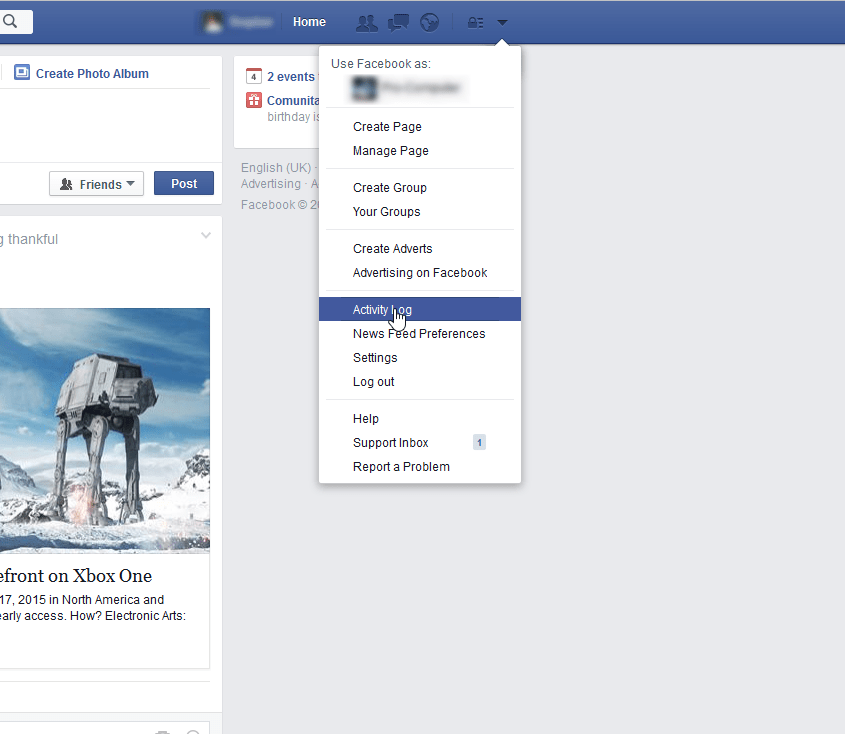845x734 pixels.
Task: Expand the post options chevron
Action: click(x=206, y=236)
